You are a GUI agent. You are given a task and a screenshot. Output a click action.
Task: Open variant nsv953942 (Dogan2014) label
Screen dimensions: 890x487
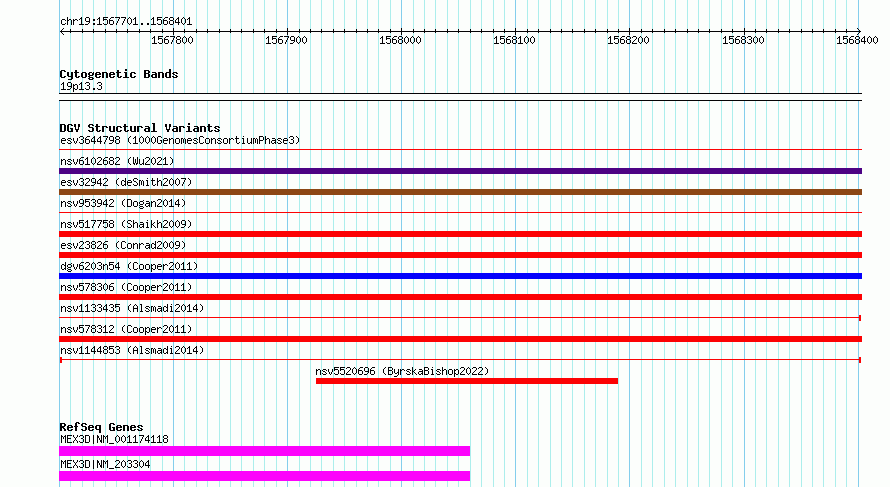[123, 203]
